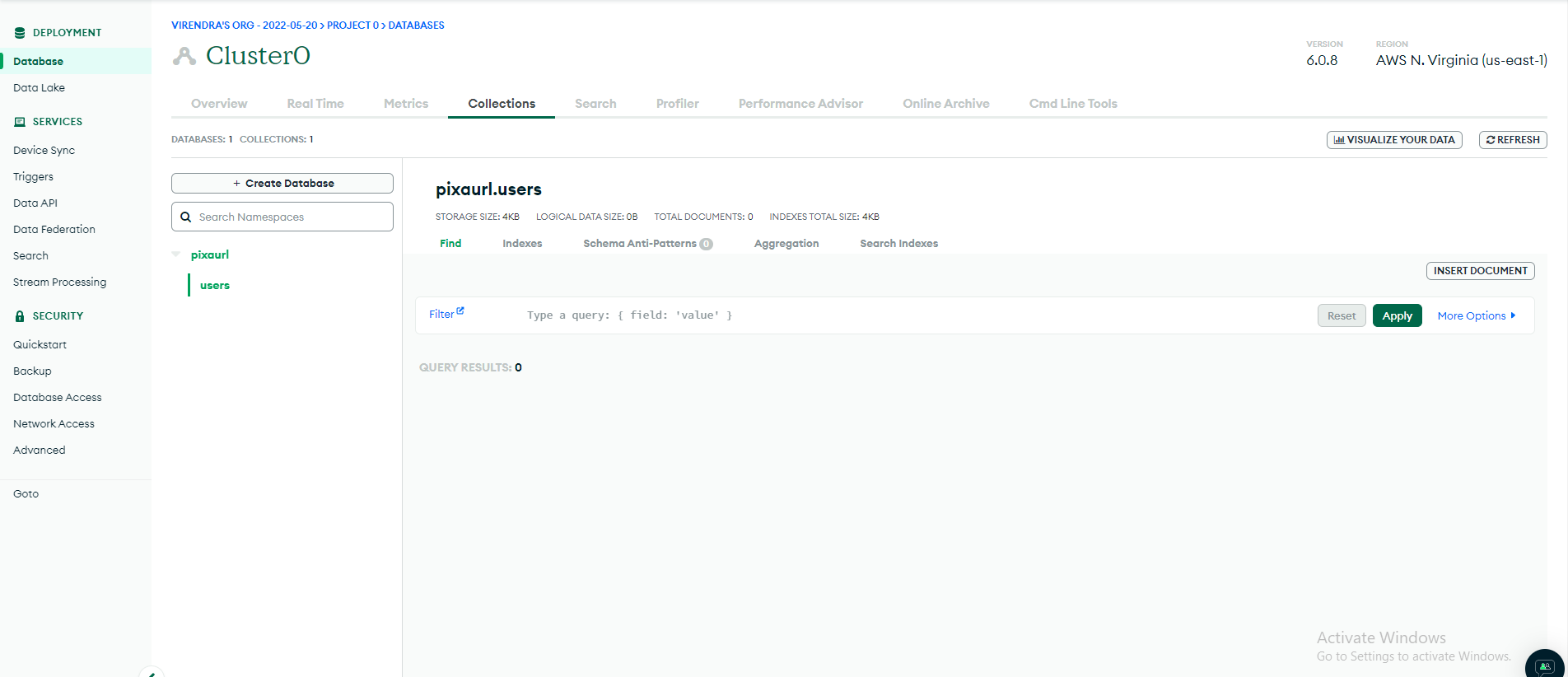
Task: Collapse the pixaurl database tree
Action: click(x=176, y=254)
